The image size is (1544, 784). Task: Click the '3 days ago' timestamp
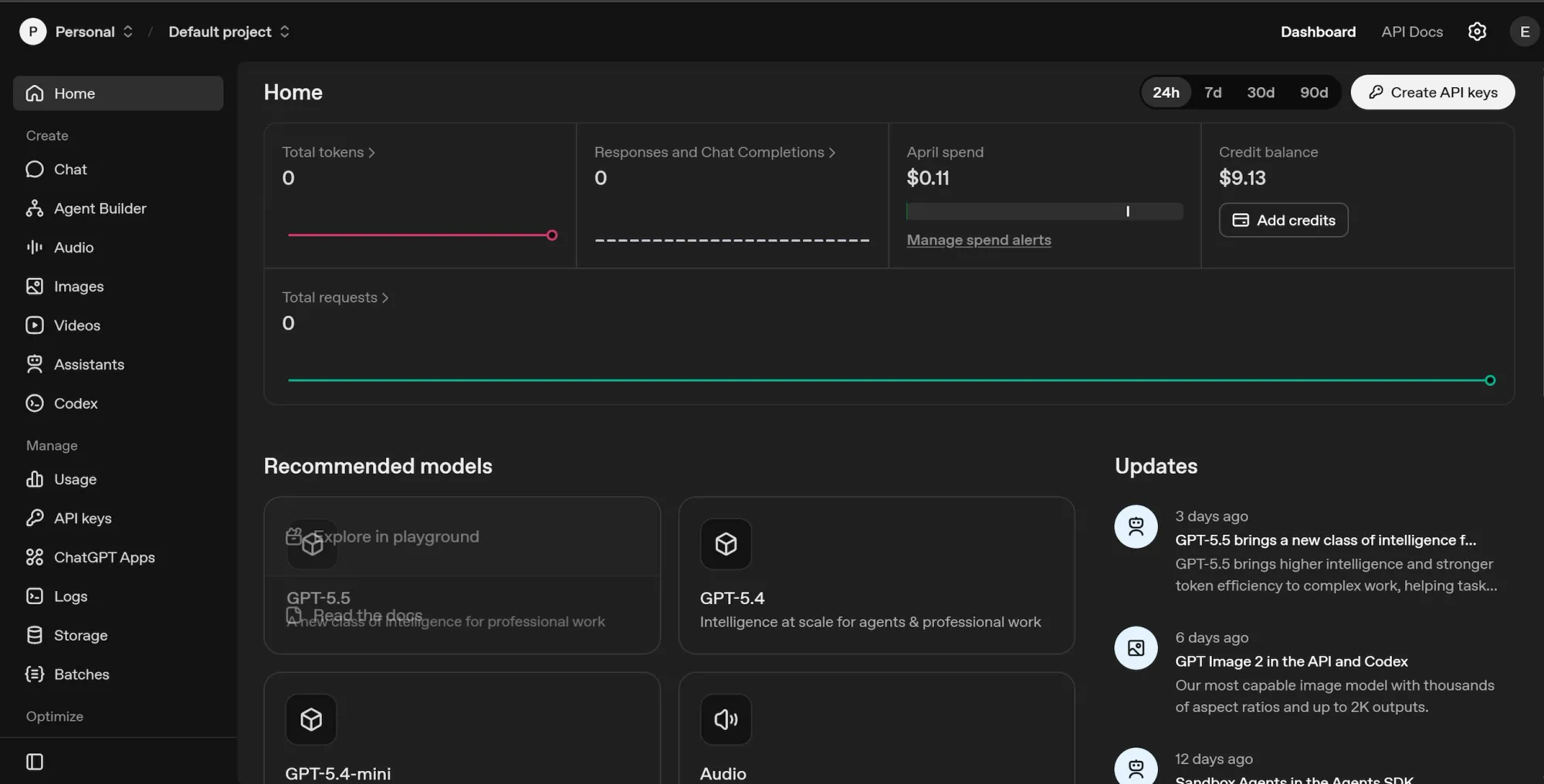[1211, 516]
